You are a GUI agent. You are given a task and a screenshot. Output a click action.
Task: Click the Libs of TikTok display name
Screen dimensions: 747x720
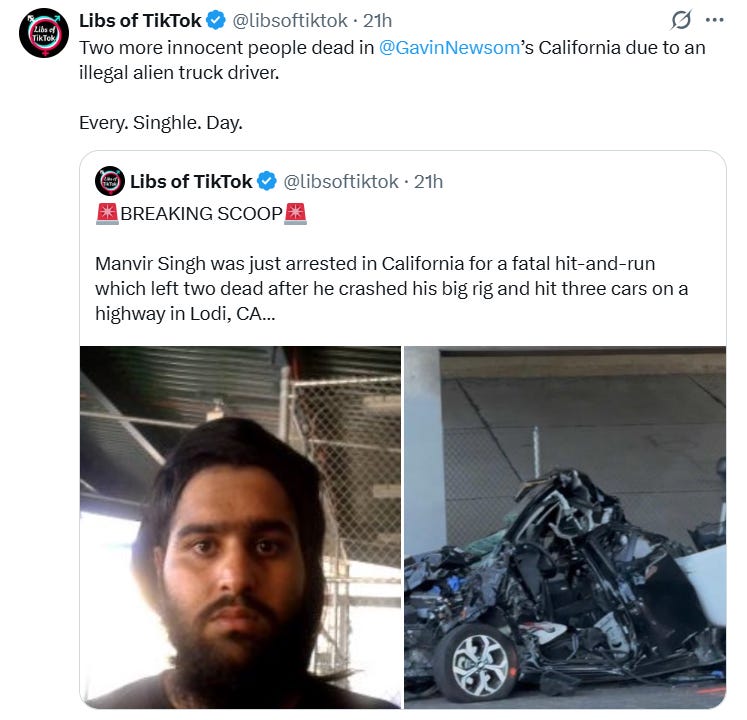(x=141, y=20)
